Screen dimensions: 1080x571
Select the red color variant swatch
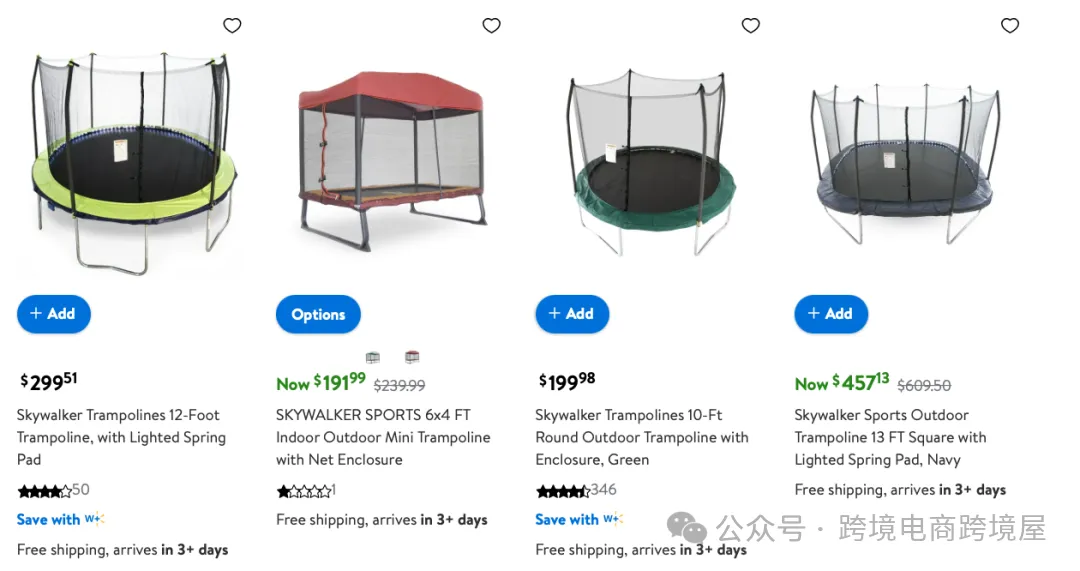(x=411, y=357)
